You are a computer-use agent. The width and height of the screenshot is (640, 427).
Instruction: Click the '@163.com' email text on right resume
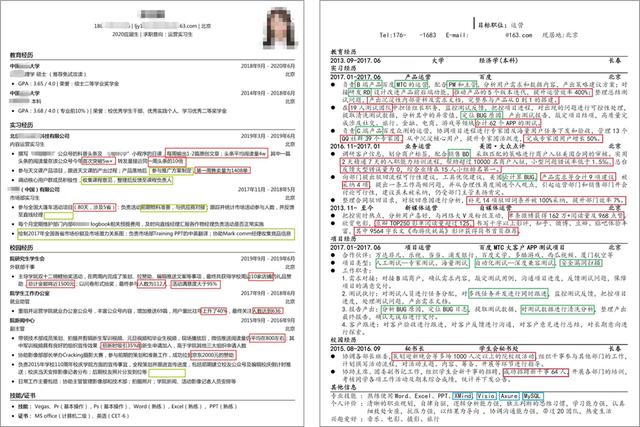[x=518, y=35]
